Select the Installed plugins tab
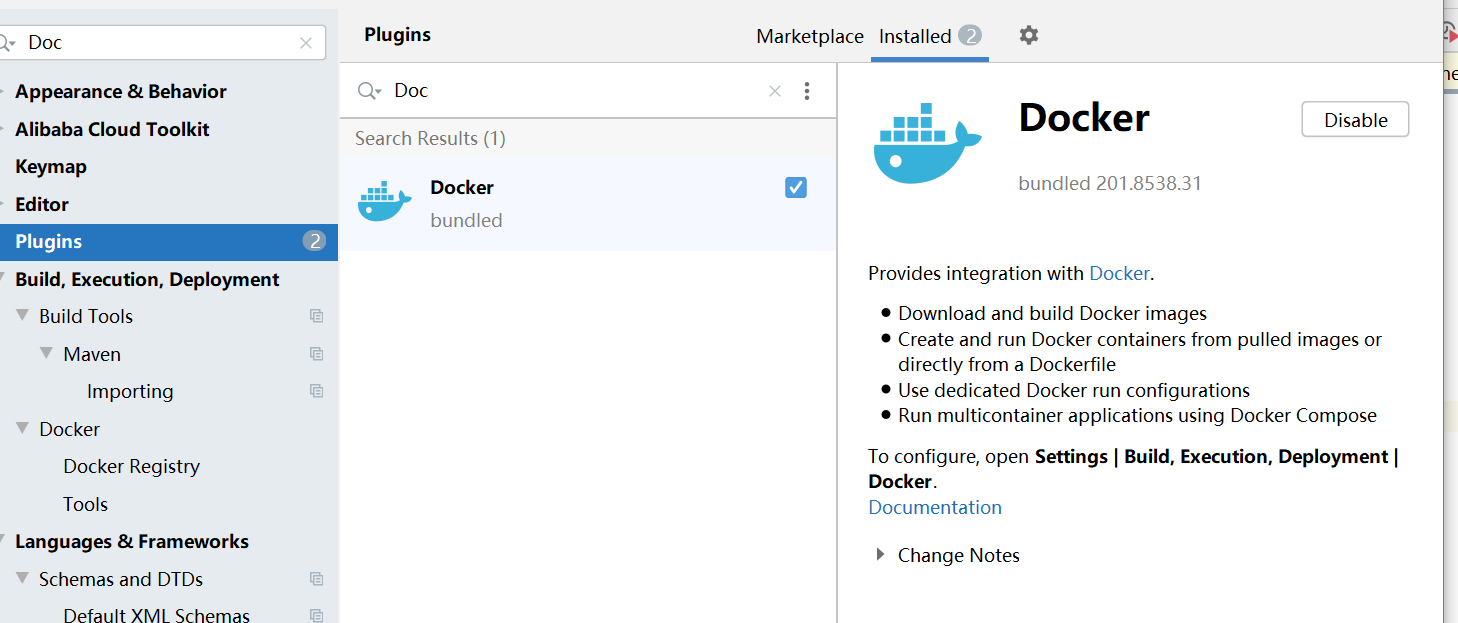Screen dimensions: 1458x623 click(x=915, y=37)
